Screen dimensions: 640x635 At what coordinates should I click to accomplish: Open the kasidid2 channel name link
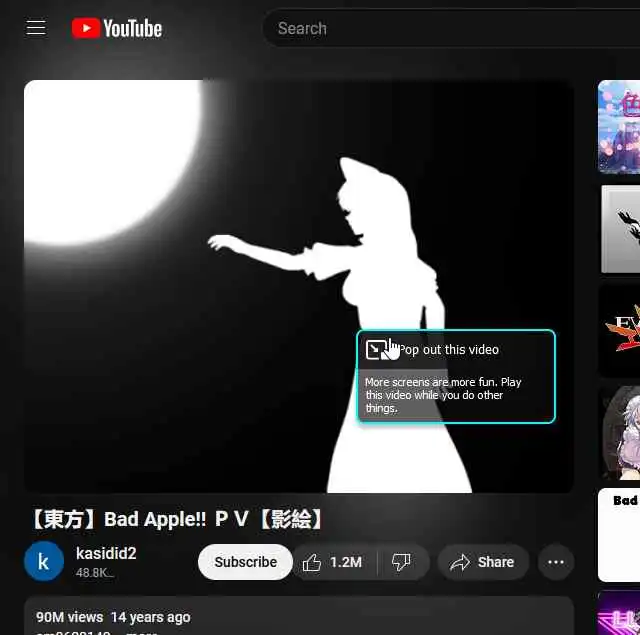tap(106, 553)
